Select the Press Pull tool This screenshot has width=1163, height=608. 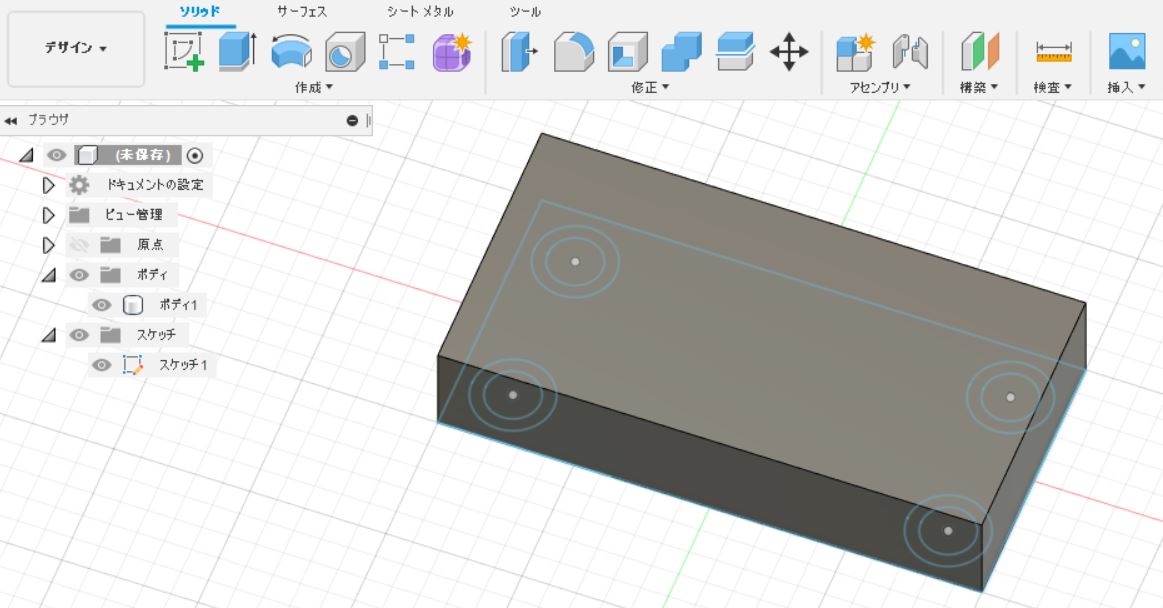[519, 52]
